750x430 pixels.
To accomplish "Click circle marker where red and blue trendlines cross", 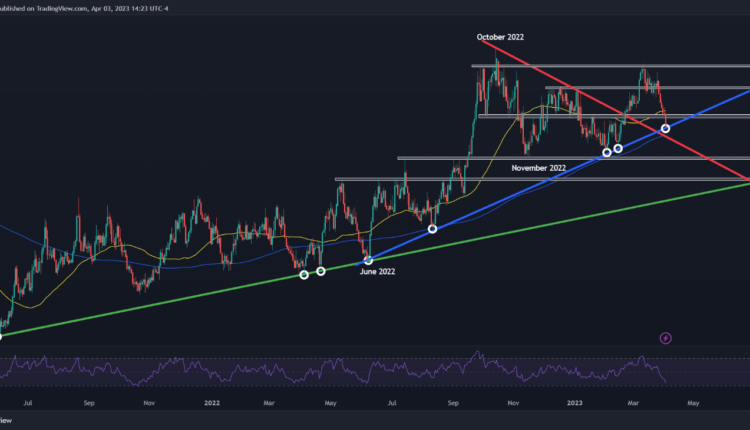I will [665, 128].
